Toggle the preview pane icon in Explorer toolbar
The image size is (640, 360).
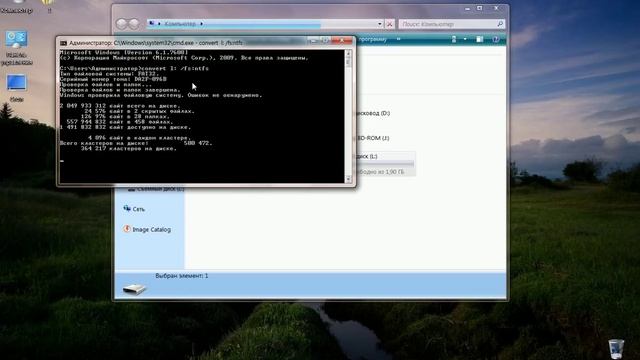480,39
